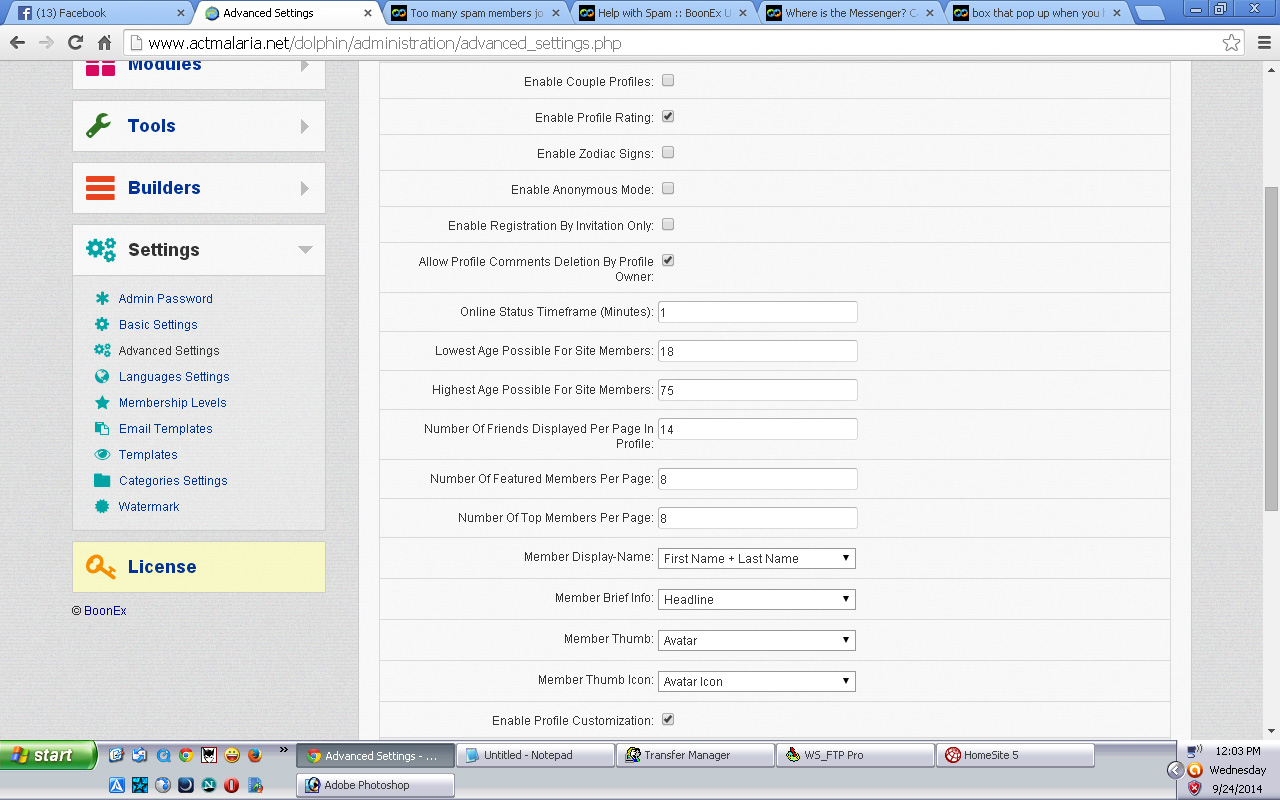This screenshot has width=1280, height=800.
Task: Go back using the browser back arrow
Action: pyautogui.click(x=17, y=43)
